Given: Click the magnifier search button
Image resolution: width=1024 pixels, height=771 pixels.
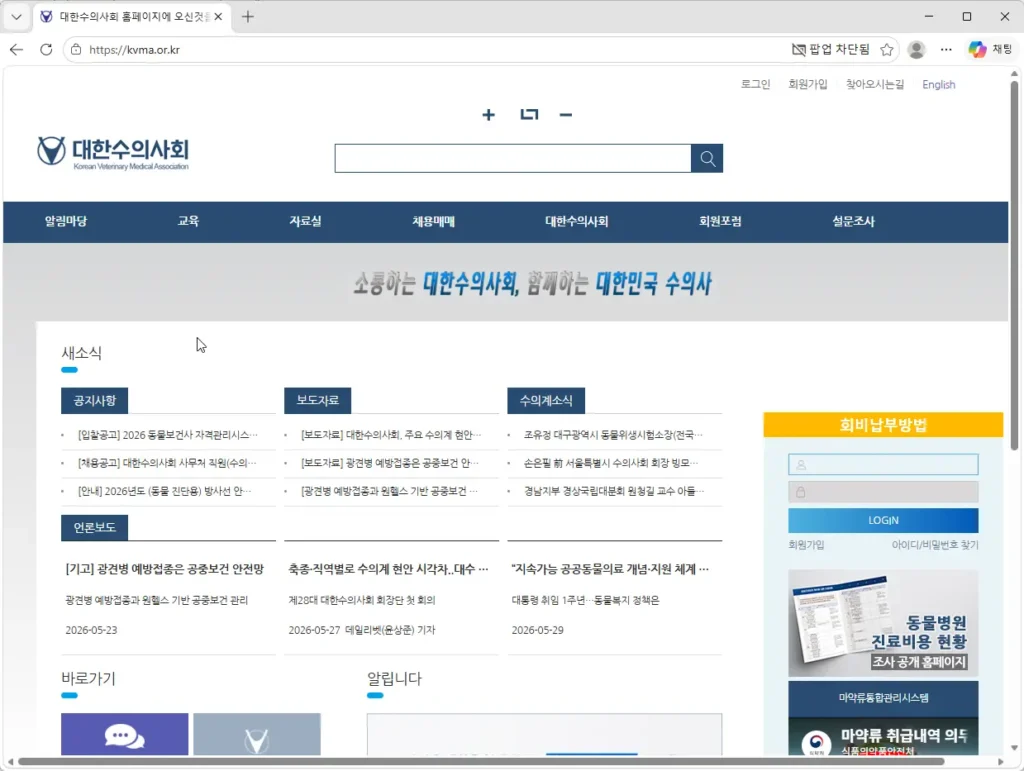Looking at the screenshot, I should point(707,158).
